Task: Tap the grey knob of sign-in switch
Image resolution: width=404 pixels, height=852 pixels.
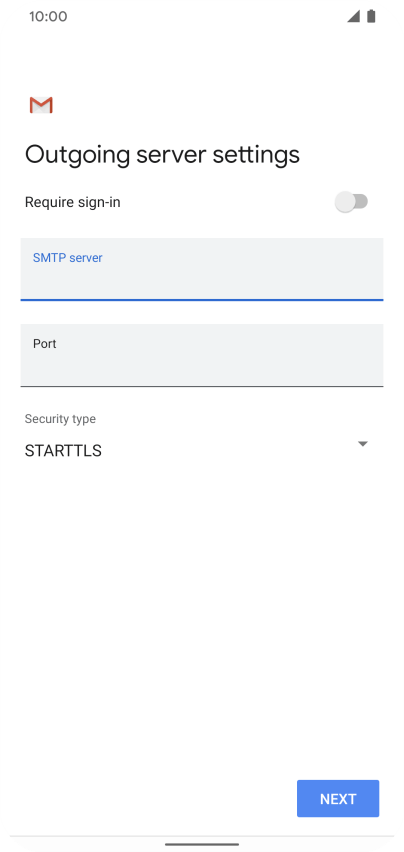Action: [345, 202]
